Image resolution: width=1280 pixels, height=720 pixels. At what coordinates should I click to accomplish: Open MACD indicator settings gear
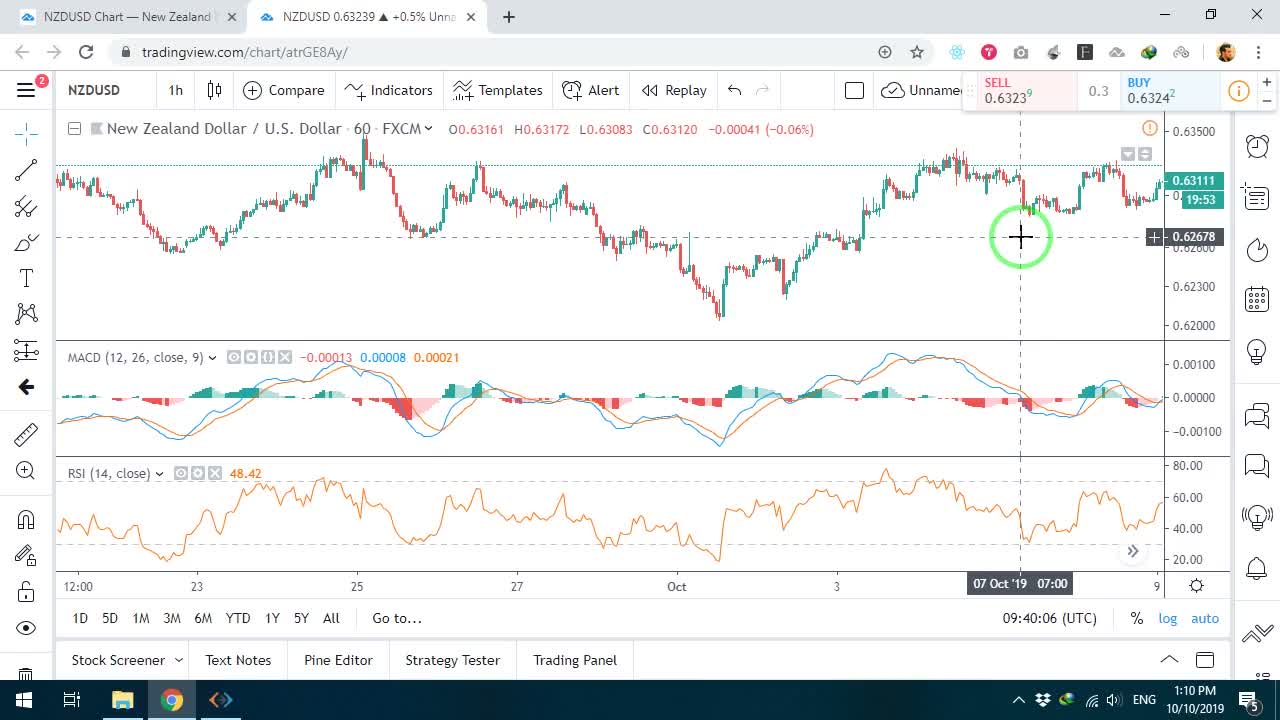(251, 357)
